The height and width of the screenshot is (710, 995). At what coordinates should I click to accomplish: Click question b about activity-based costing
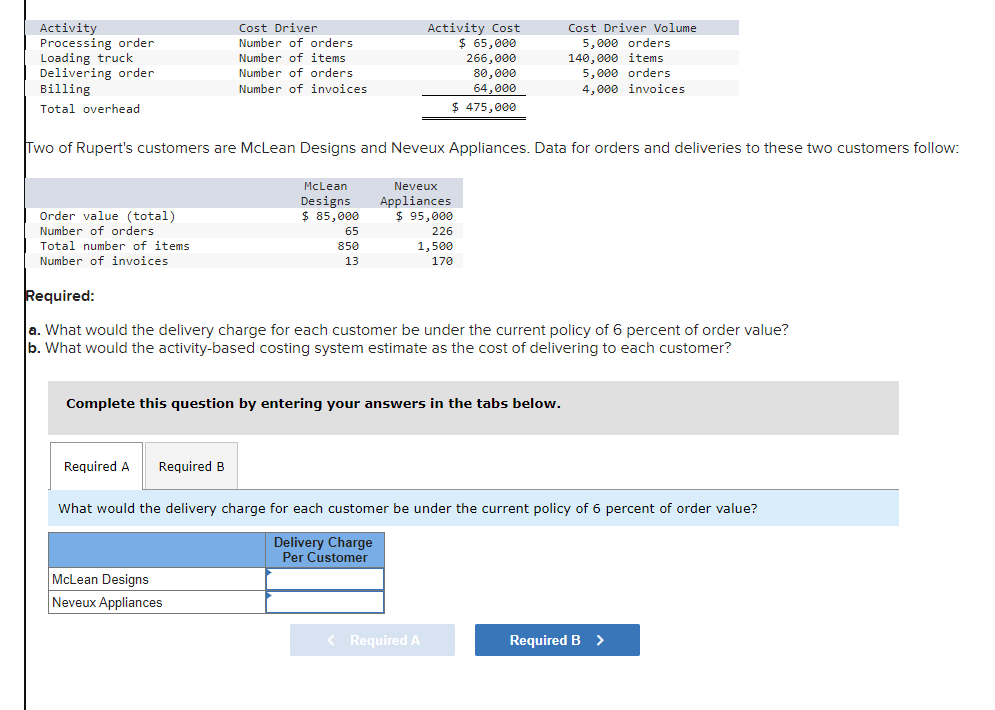[x=379, y=348]
